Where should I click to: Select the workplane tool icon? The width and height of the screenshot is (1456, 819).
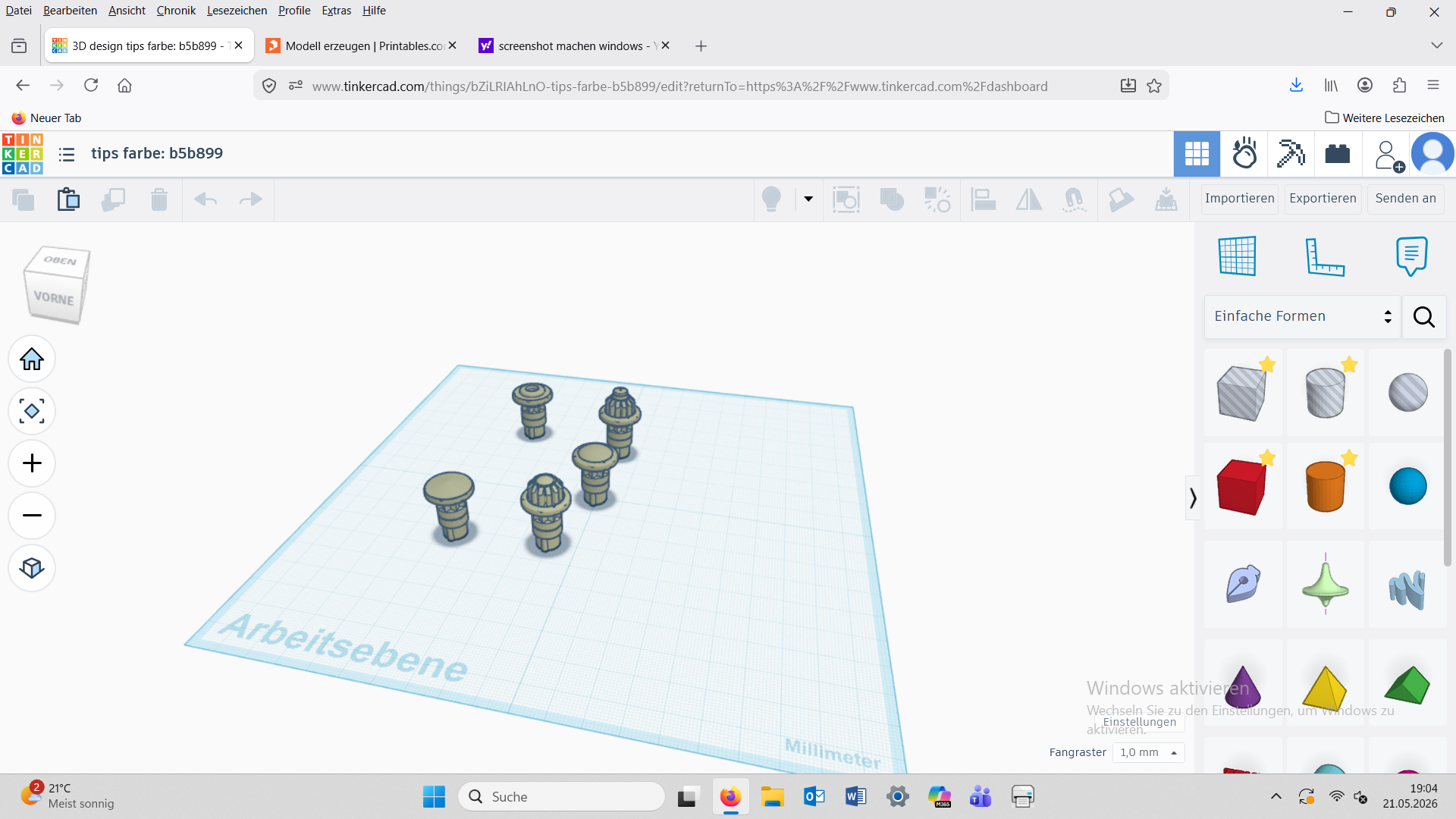1237,256
